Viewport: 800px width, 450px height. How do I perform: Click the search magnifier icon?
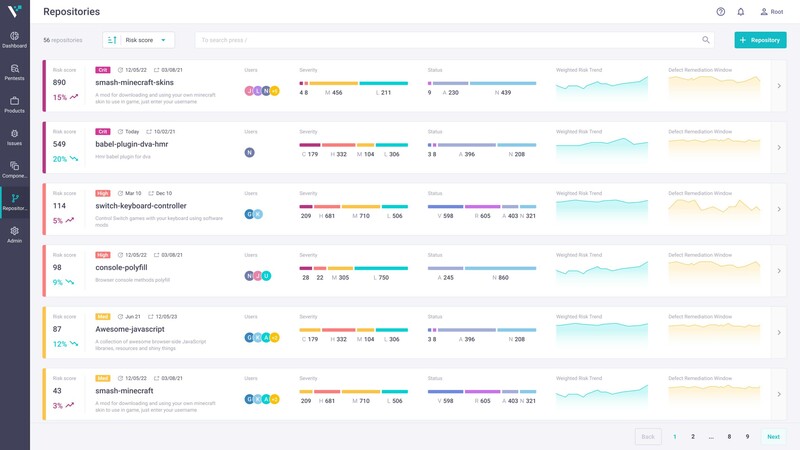point(706,40)
